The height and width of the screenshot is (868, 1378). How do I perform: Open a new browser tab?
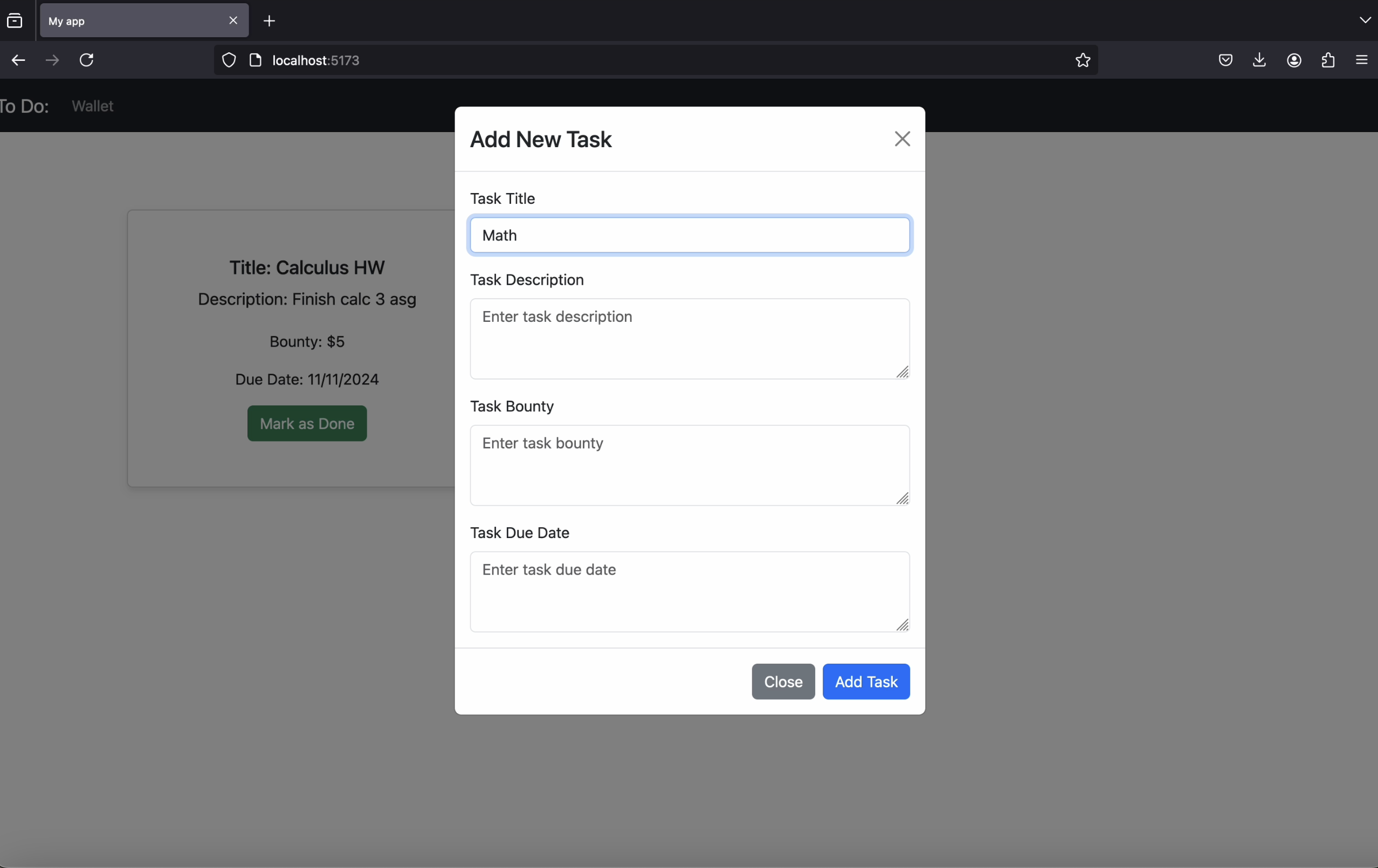[269, 21]
